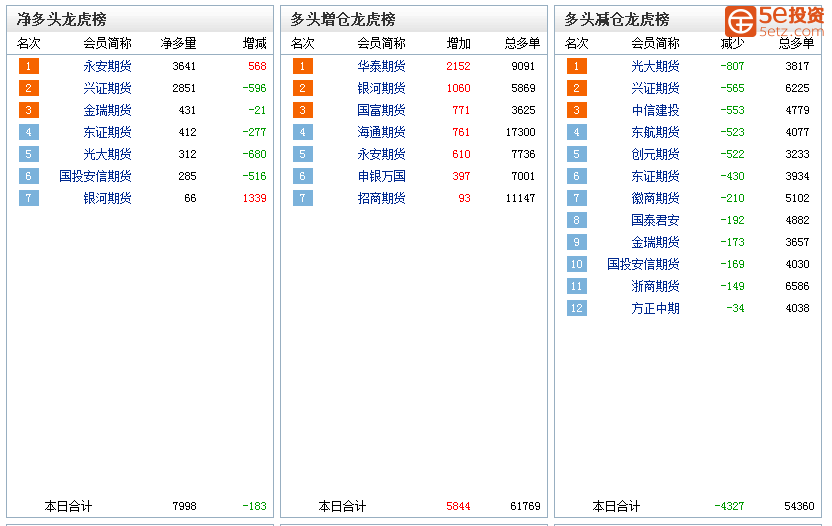Viewport: 832px width, 526px height.
Task: Open 东航期货 member link
Action: tap(655, 132)
